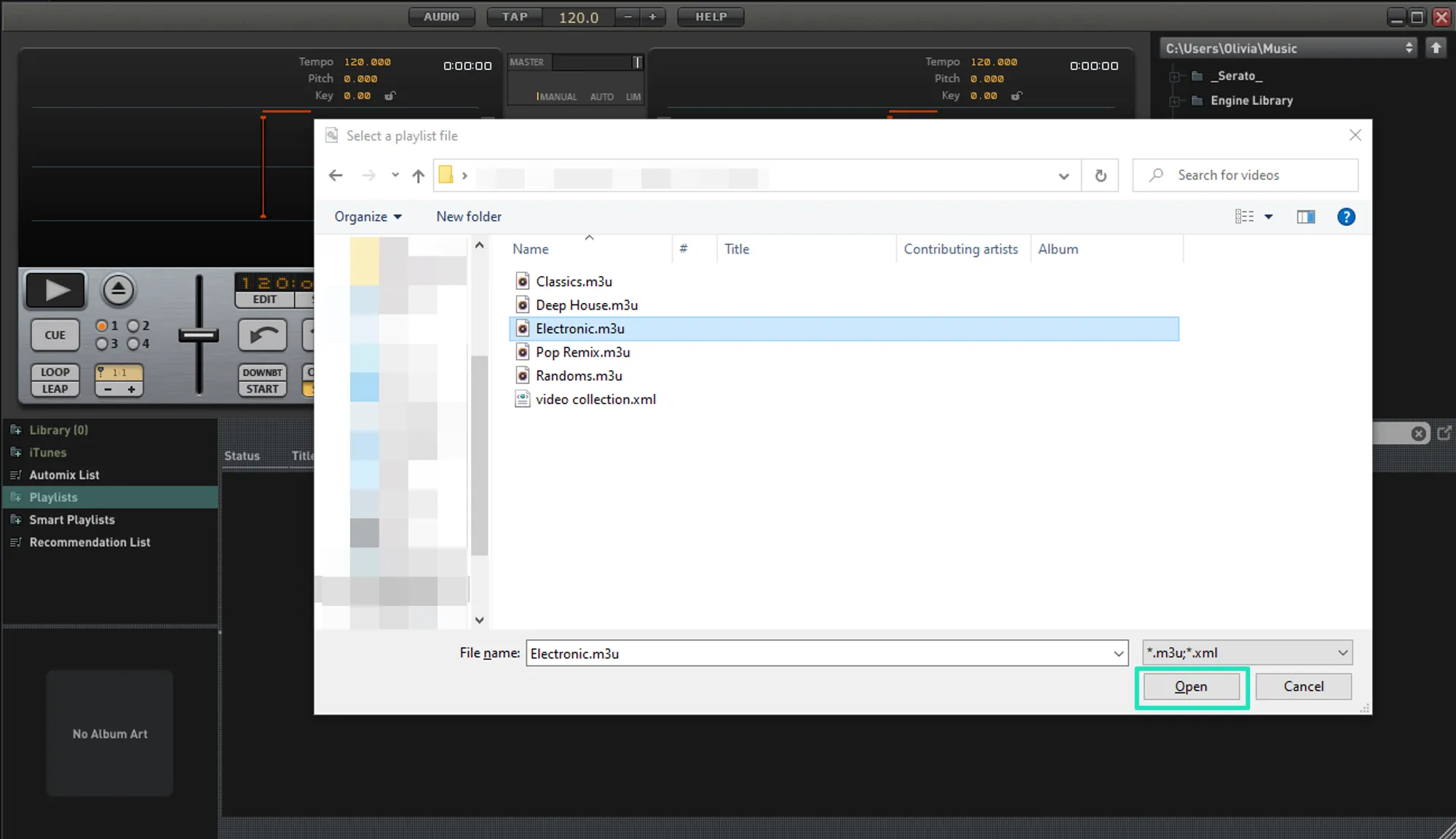Select Smart Playlists in sidebar
1456x839 pixels.
click(x=71, y=519)
